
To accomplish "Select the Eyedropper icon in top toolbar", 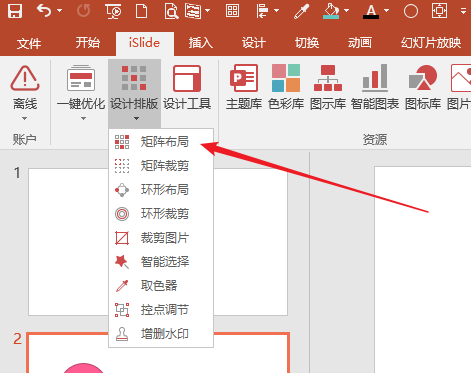I will click(x=301, y=11).
